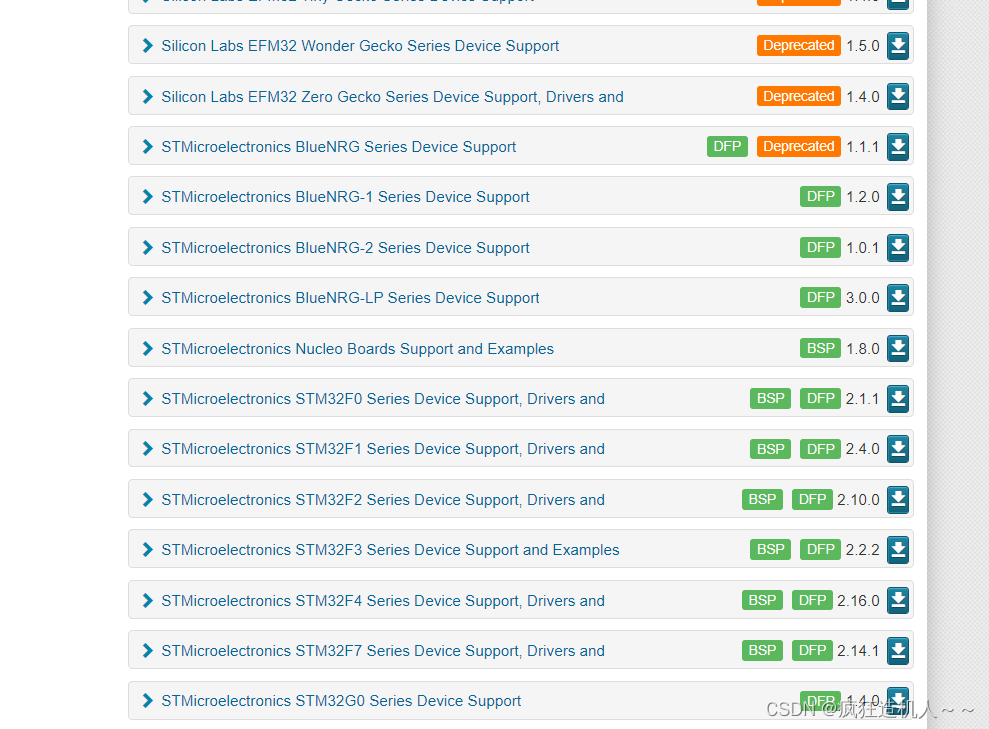Expand the BlueNRG-2 Series row chevron
The height and width of the screenshot is (729, 989).
148,247
